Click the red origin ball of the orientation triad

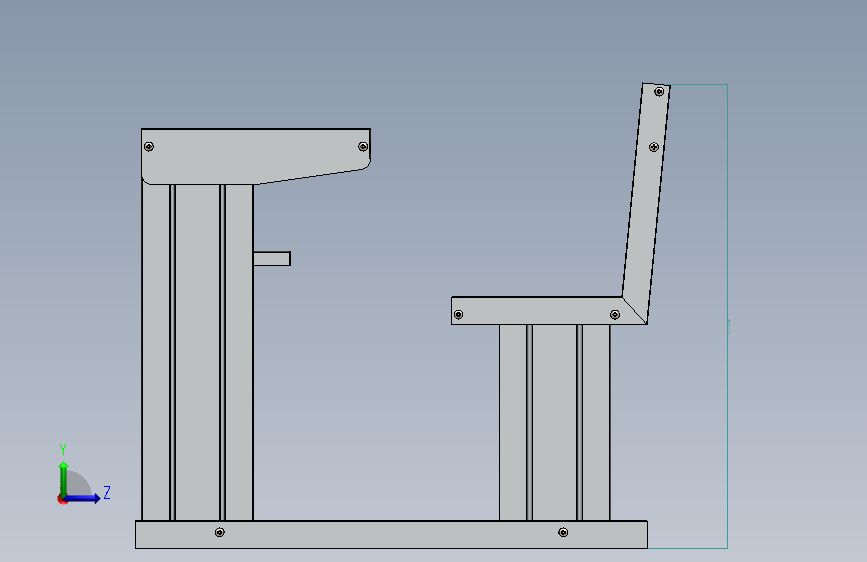coord(61,499)
